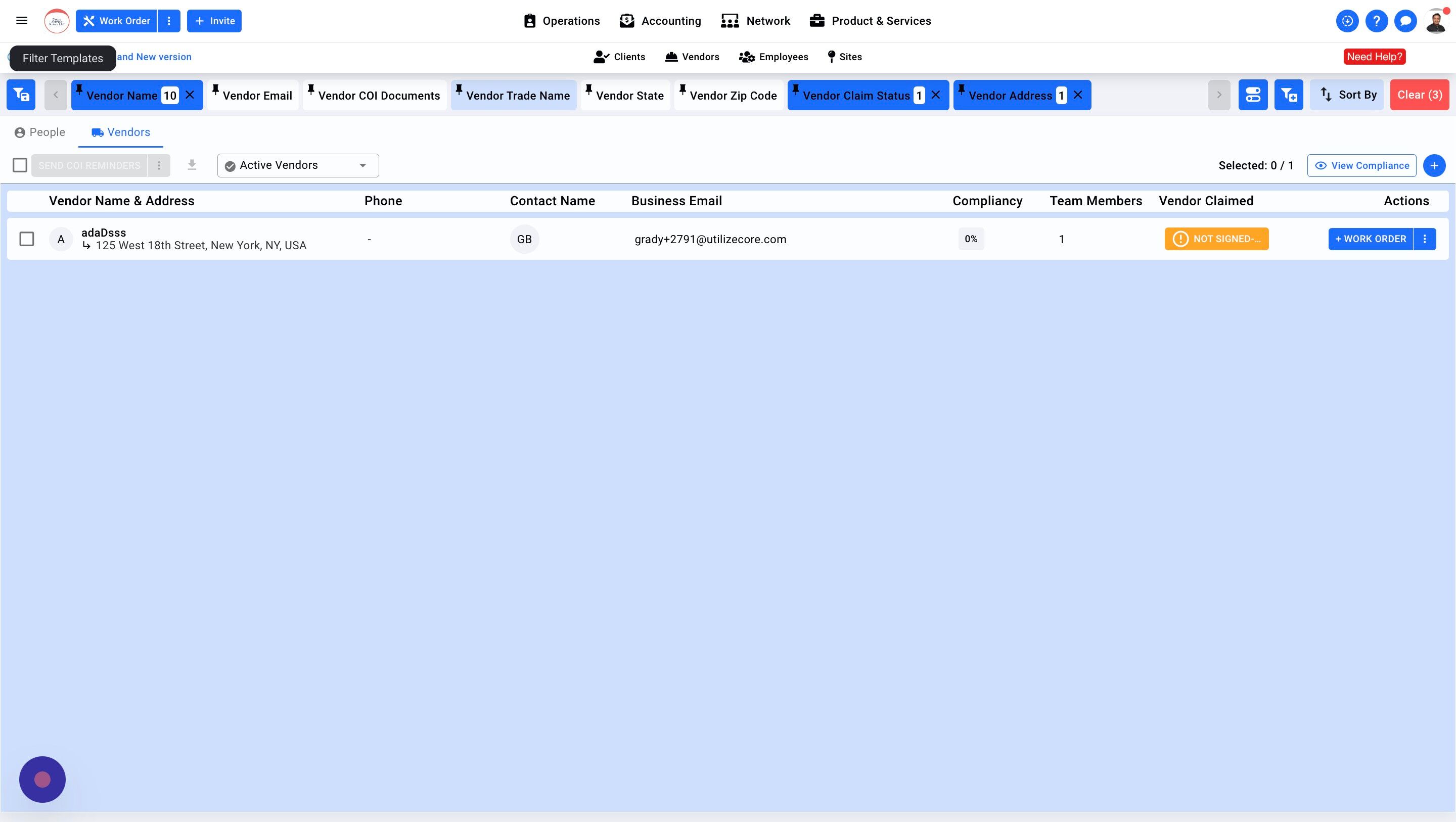Open the Sort By options

coord(1346,95)
